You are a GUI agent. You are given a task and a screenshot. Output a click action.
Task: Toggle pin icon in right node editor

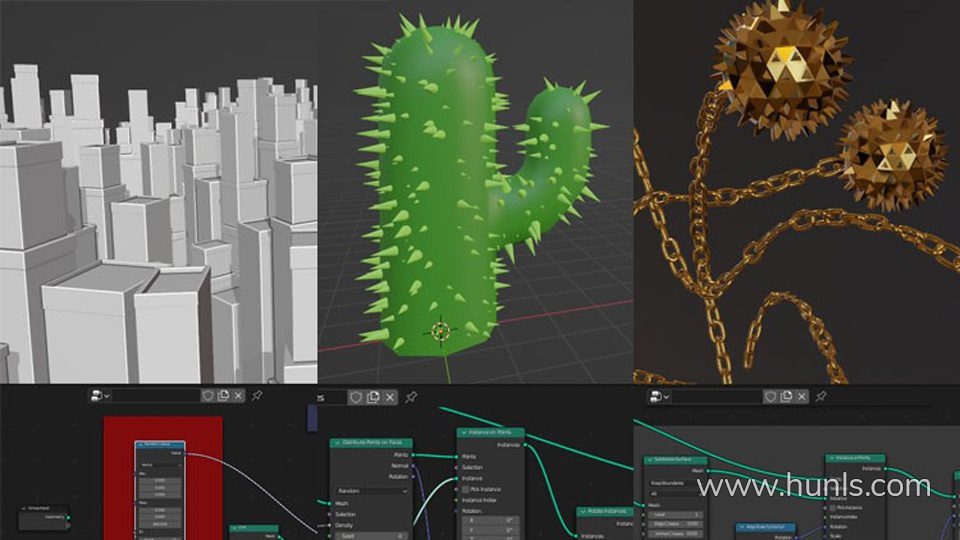pyautogui.click(x=821, y=397)
